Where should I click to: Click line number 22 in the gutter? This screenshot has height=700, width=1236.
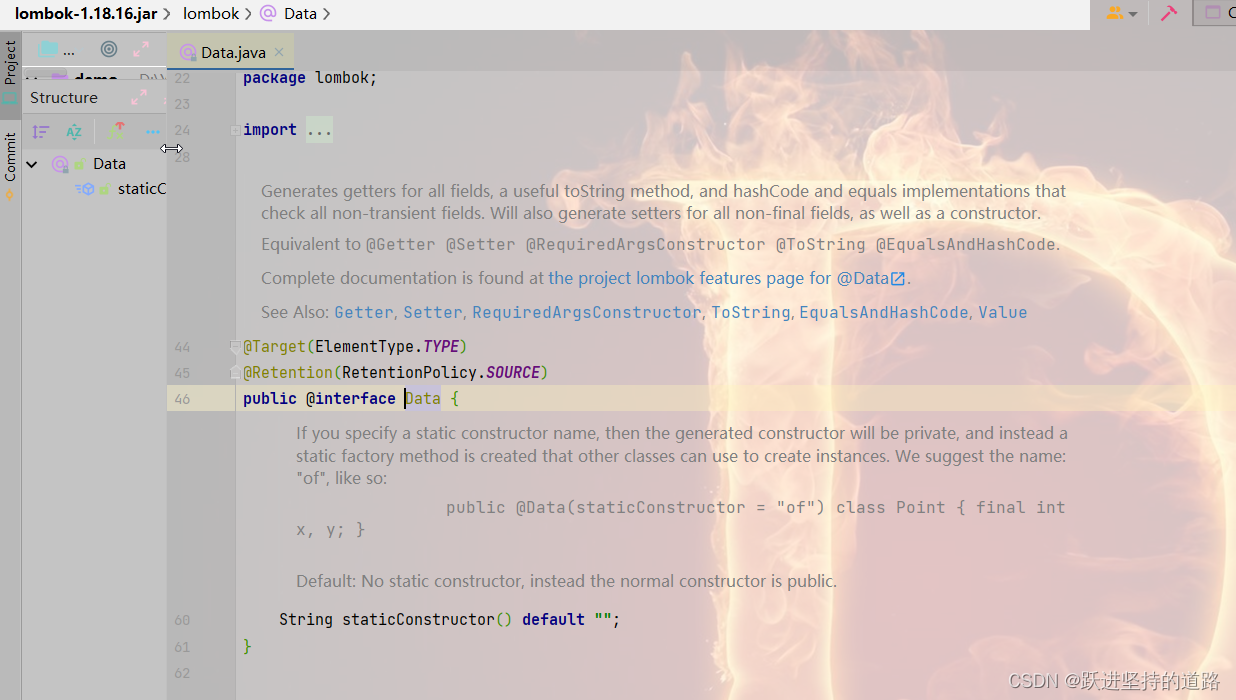click(x=181, y=78)
